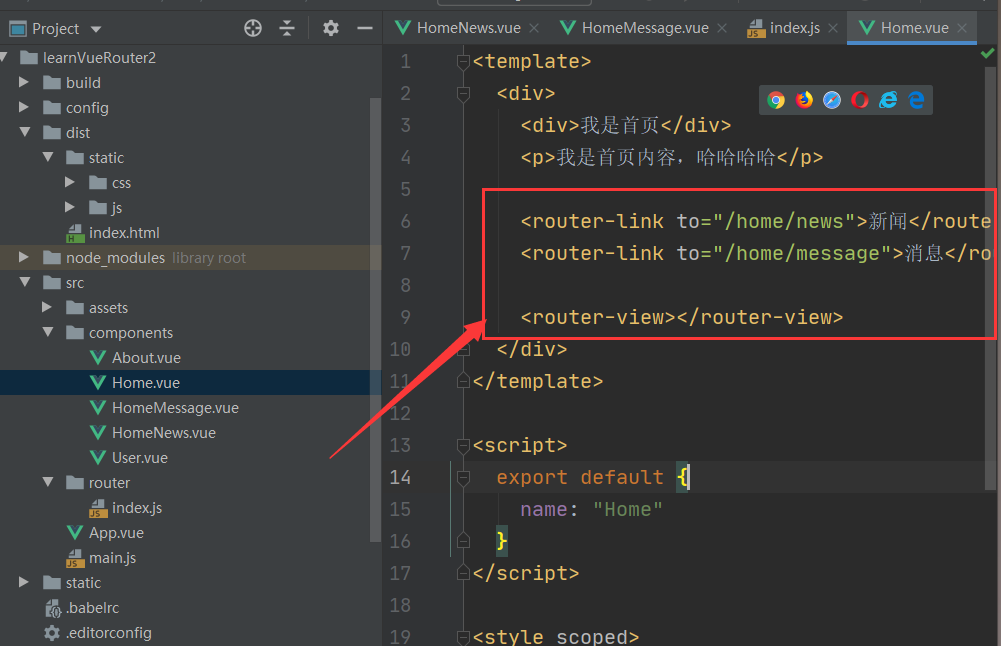The width and height of the screenshot is (1001, 646).
Task: Open App.vue in the project tree
Action: click(116, 533)
